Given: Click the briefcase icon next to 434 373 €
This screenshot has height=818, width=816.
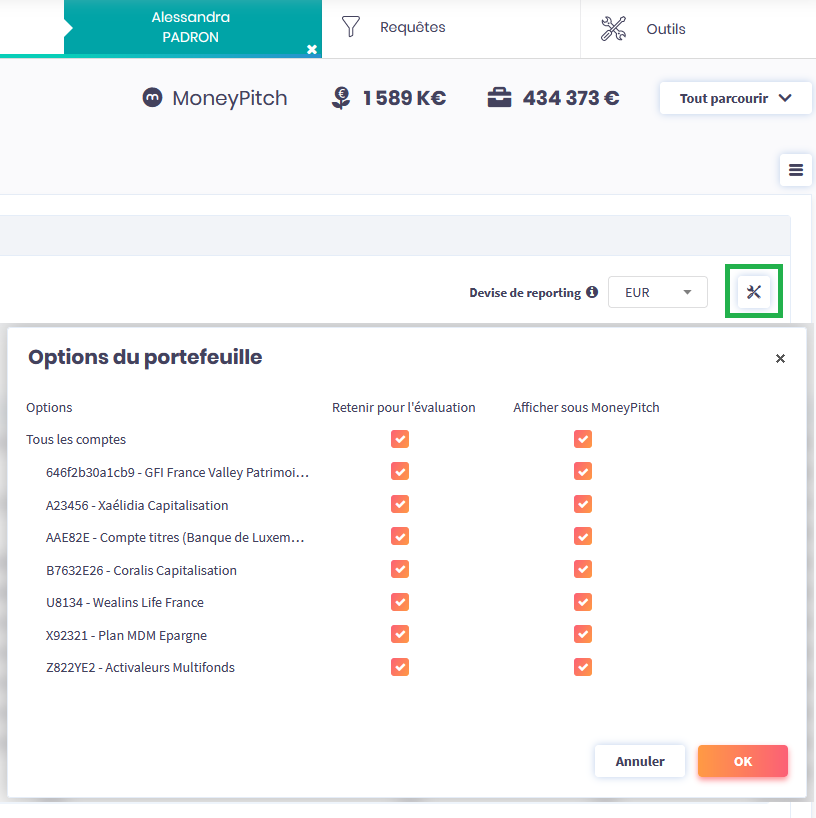Looking at the screenshot, I should [x=499, y=98].
